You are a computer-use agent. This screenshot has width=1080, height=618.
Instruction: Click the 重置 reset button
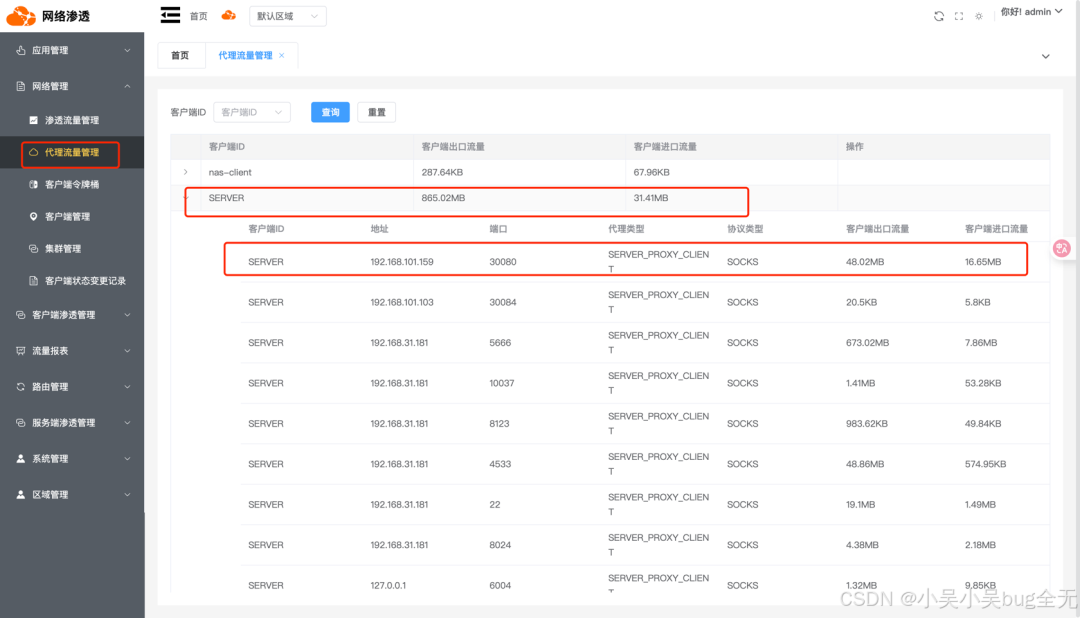coord(376,112)
